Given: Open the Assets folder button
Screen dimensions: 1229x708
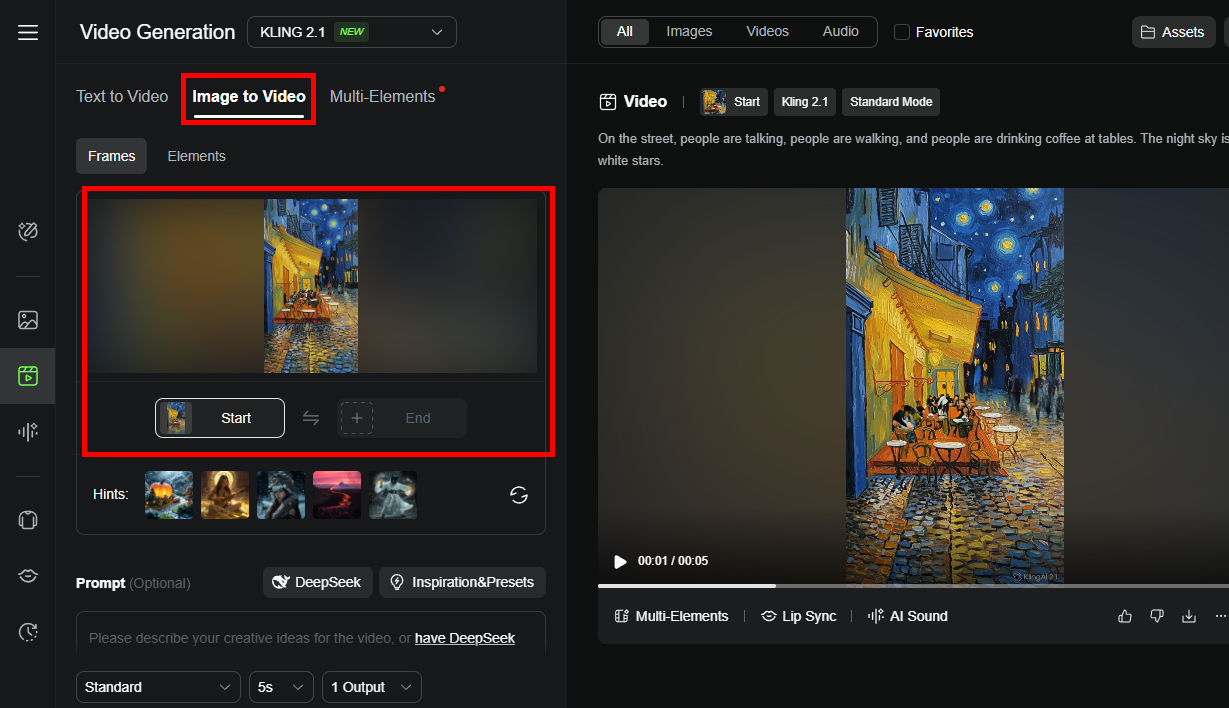Looking at the screenshot, I should 1174,32.
